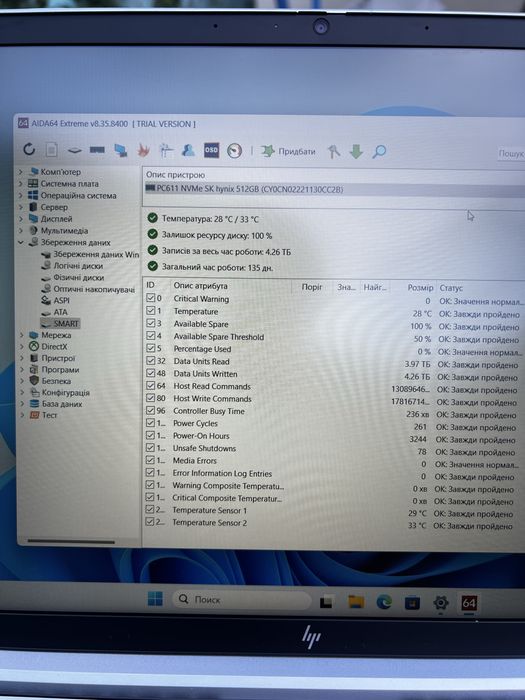
Task: Open Settings gear from the taskbar
Action: pos(441,603)
